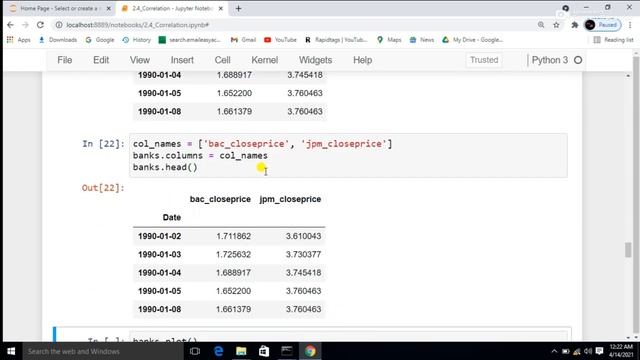
Task: Click the banks.plot() code cell below
Action: point(348,338)
